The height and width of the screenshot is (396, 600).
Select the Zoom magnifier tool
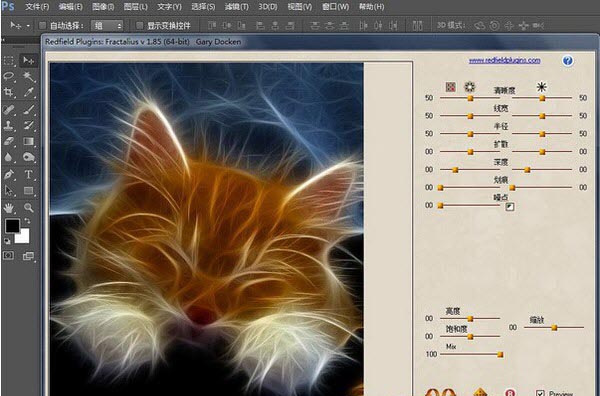tap(28, 208)
